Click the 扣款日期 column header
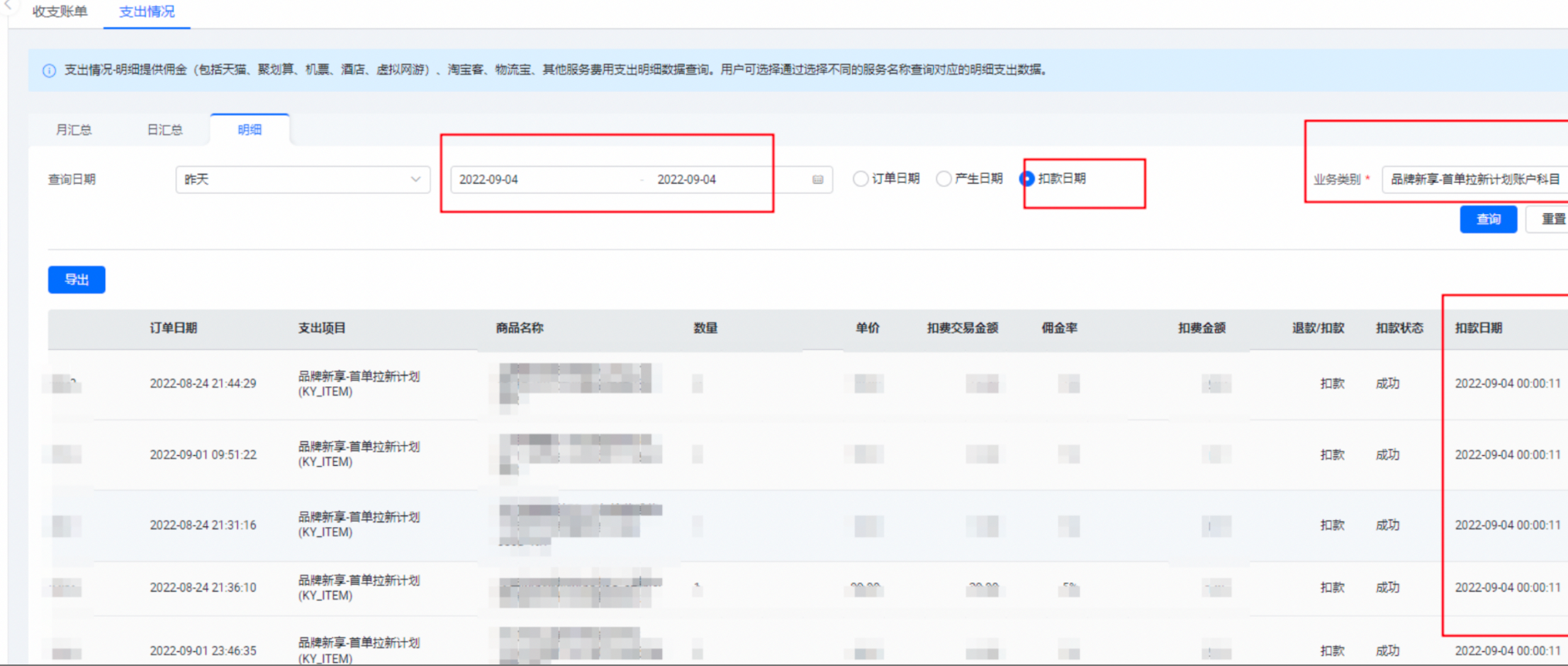 coord(1478,328)
